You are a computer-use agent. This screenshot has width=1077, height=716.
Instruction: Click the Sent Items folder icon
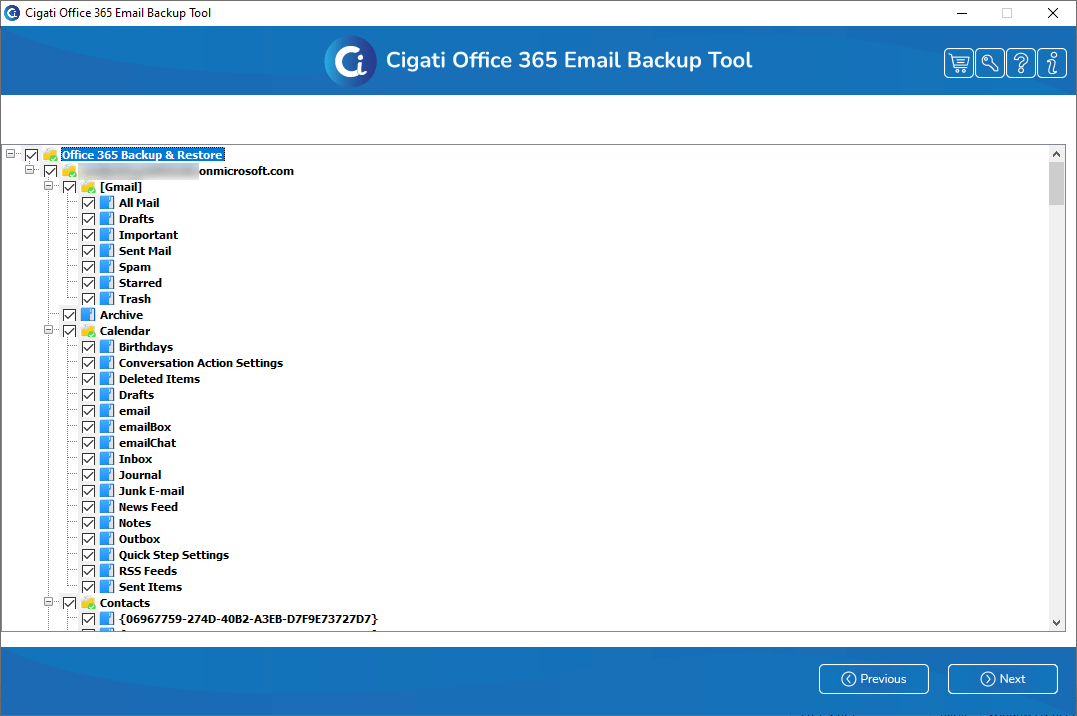[x=107, y=587]
